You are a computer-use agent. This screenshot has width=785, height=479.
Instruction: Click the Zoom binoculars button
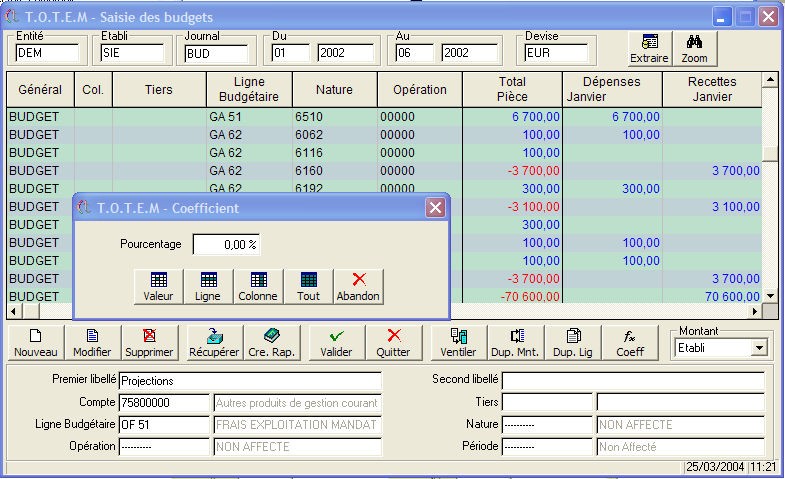click(694, 49)
